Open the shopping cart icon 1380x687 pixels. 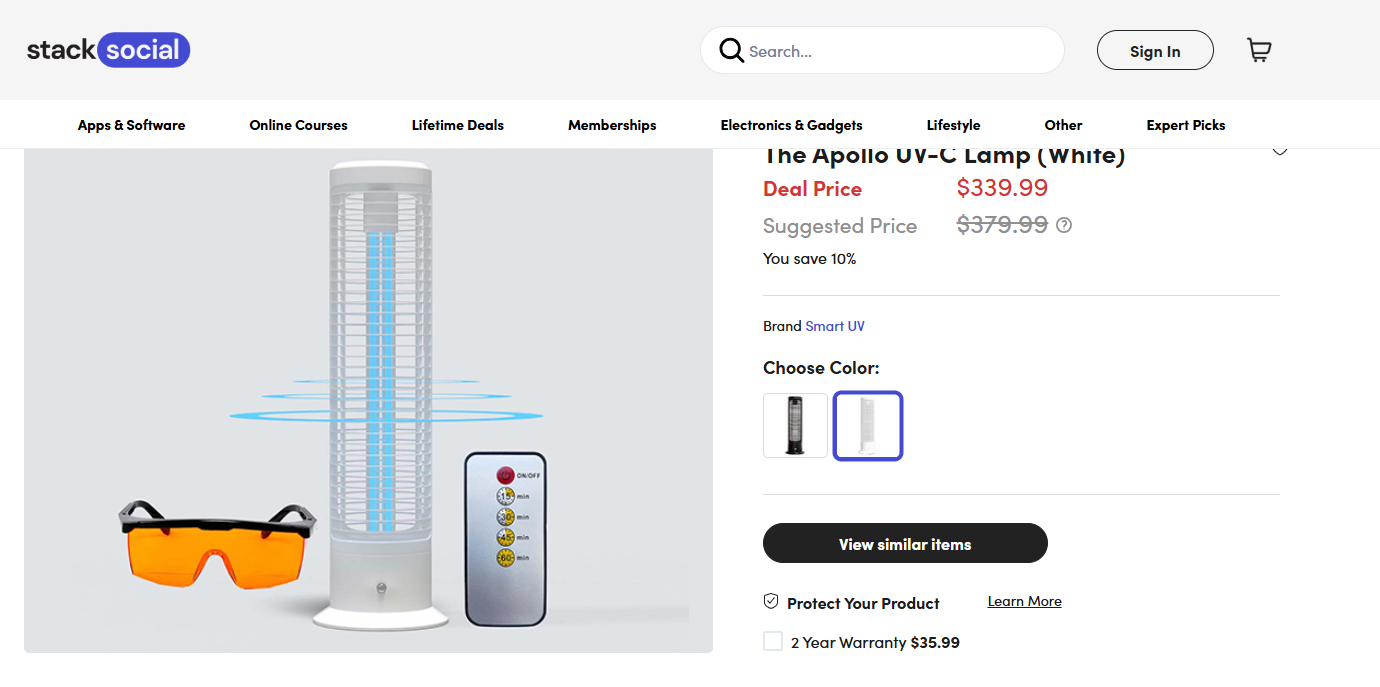click(x=1259, y=50)
